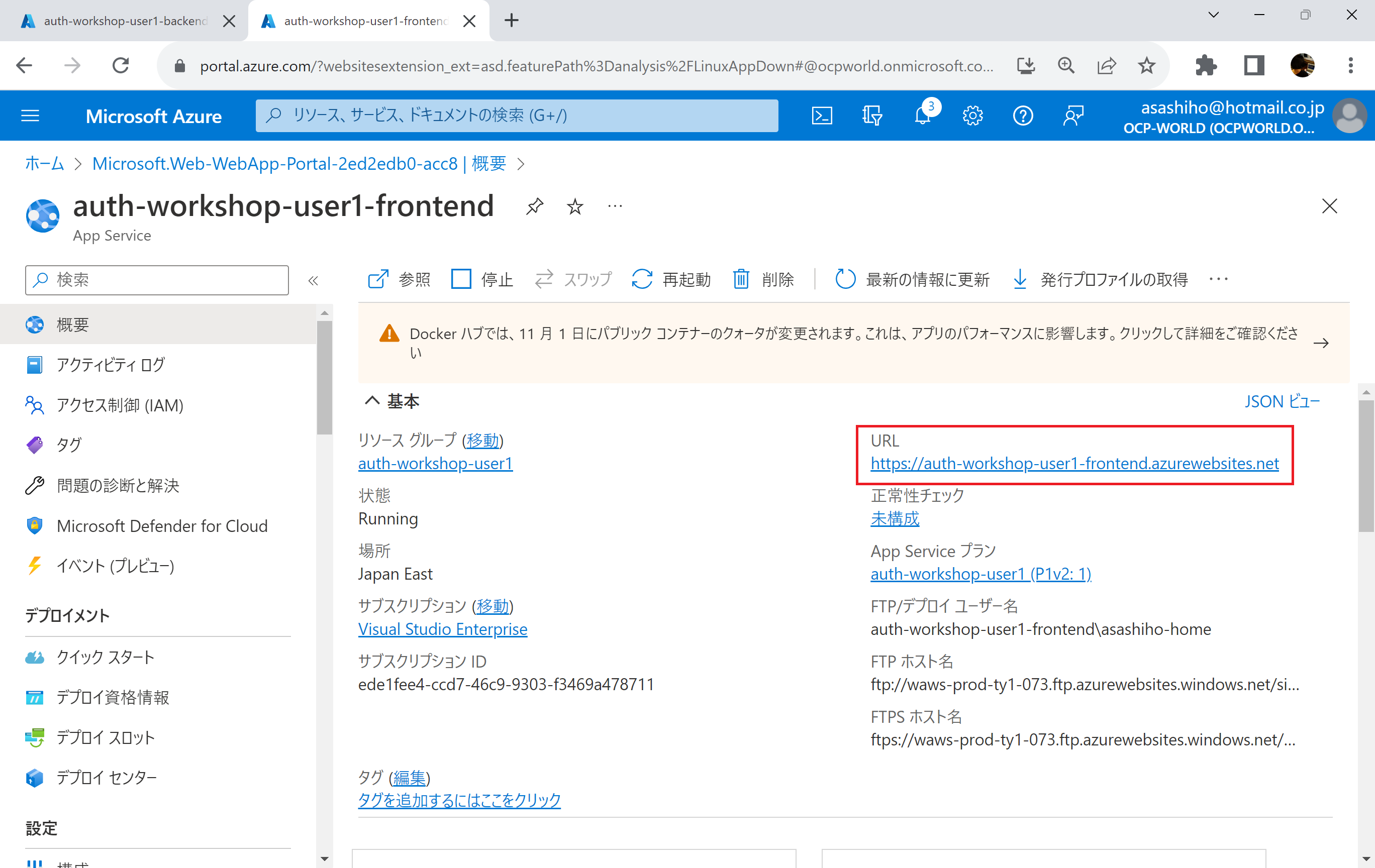1375x868 pixels.
Task: Open the help and support pane
Action: pos(1023,115)
